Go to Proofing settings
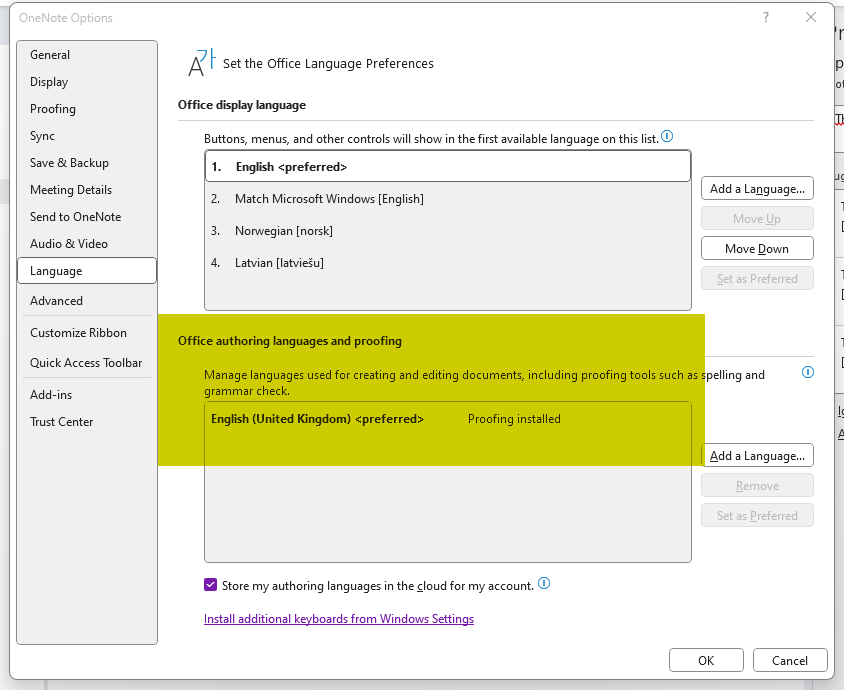844x690 pixels. point(87,109)
